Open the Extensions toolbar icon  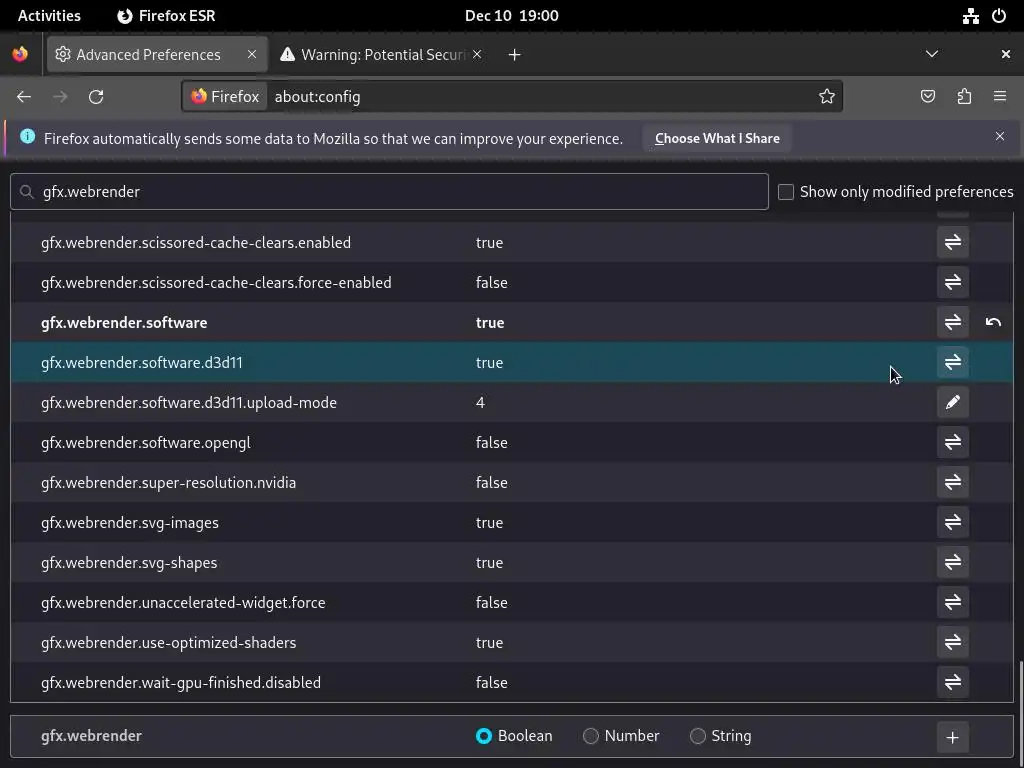point(964,96)
